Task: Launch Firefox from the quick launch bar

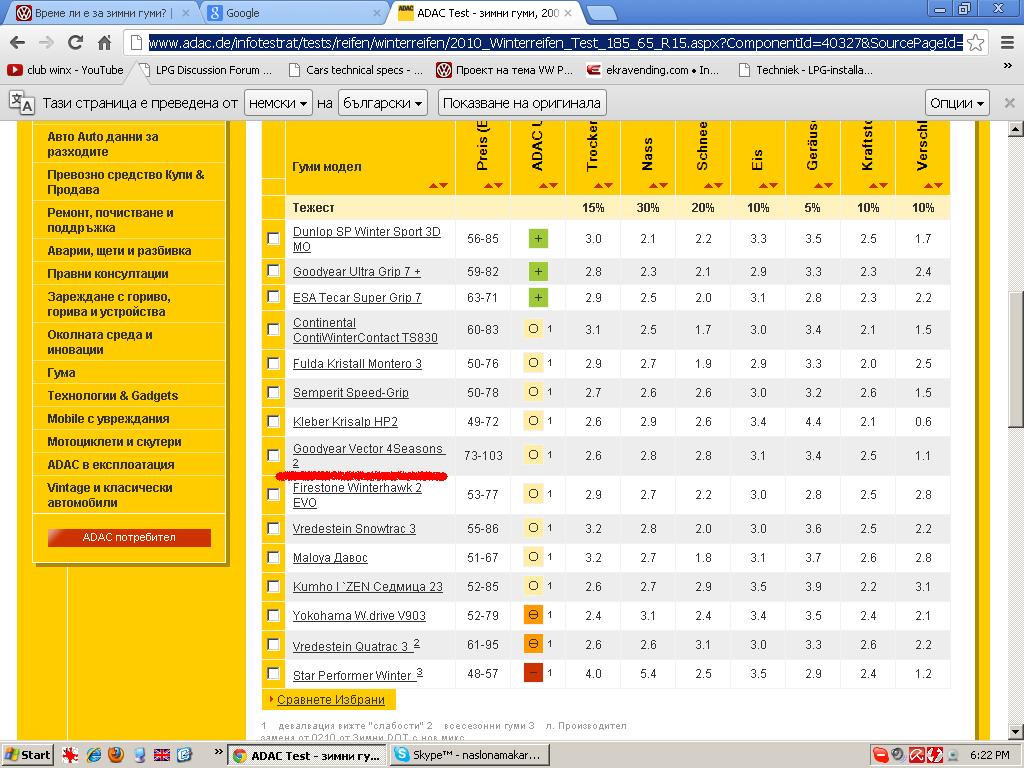Action: [x=116, y=755]
